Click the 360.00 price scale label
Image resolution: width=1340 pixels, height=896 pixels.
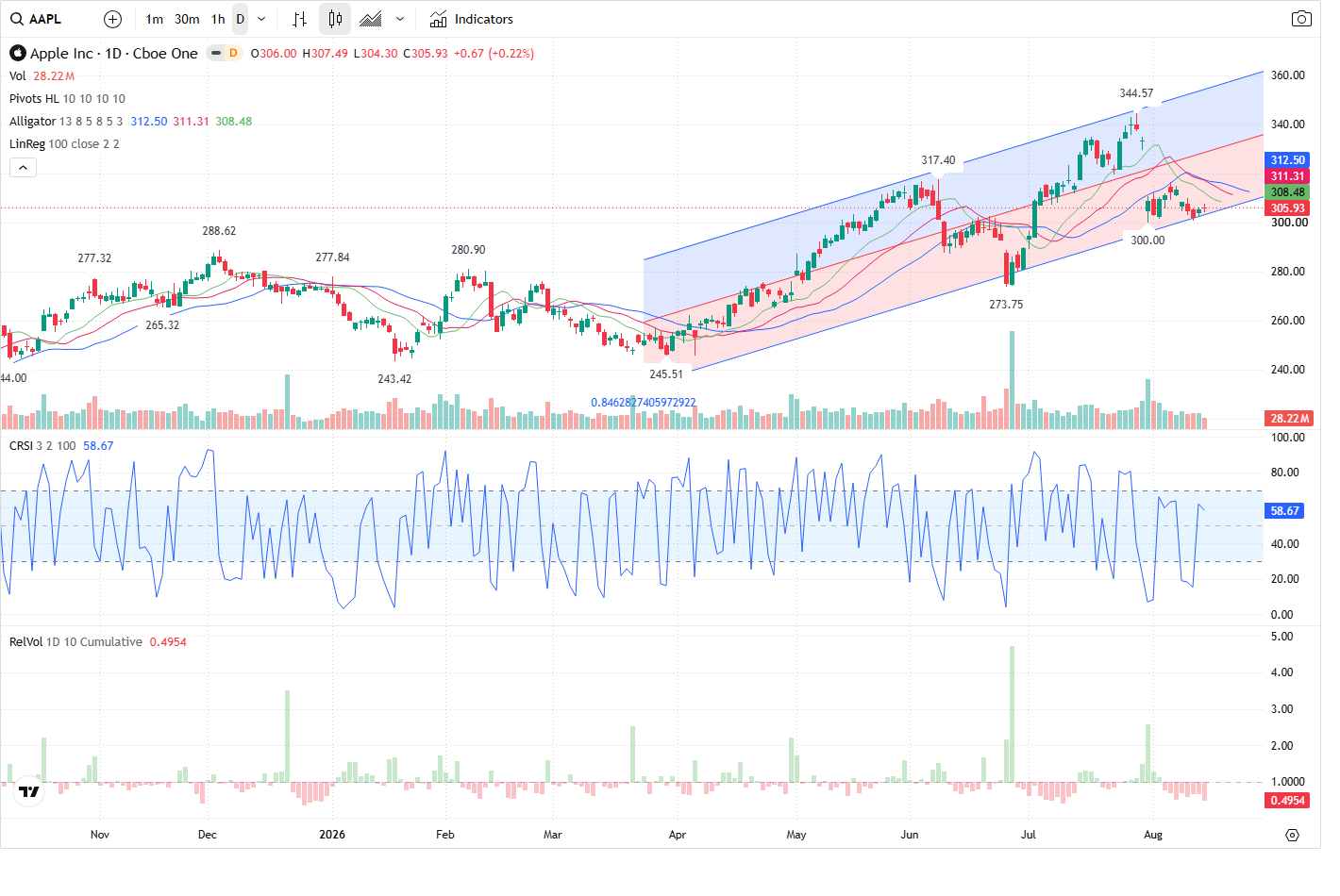(x=1288, y=75)
